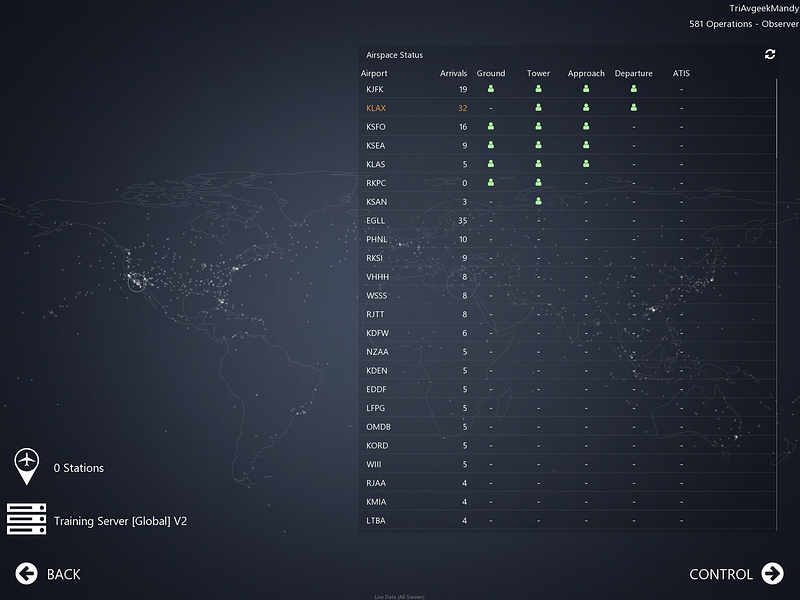Click the airplane pin Stations icon
The width and height of the screenshot is (800, 600).
27,466
